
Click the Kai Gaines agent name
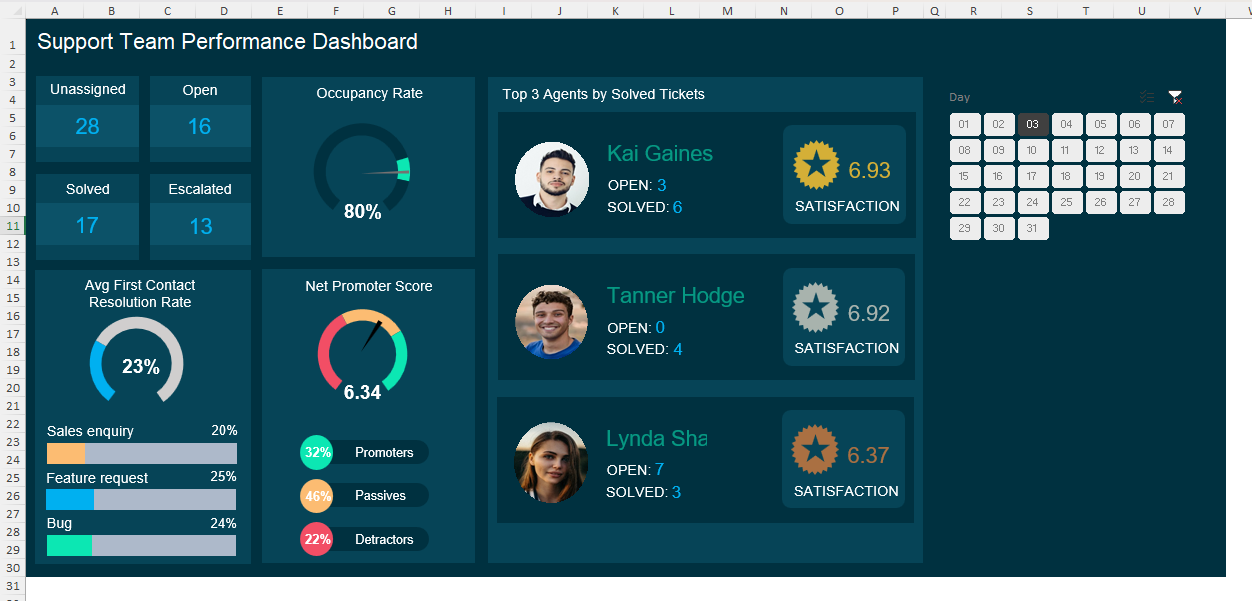pos(660,154)
